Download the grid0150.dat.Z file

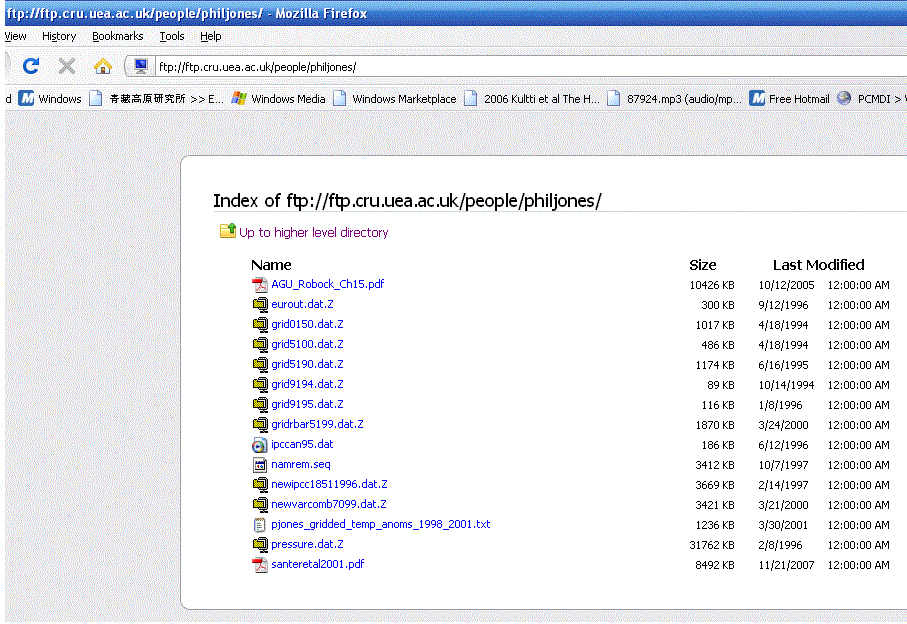click(307, 324)
